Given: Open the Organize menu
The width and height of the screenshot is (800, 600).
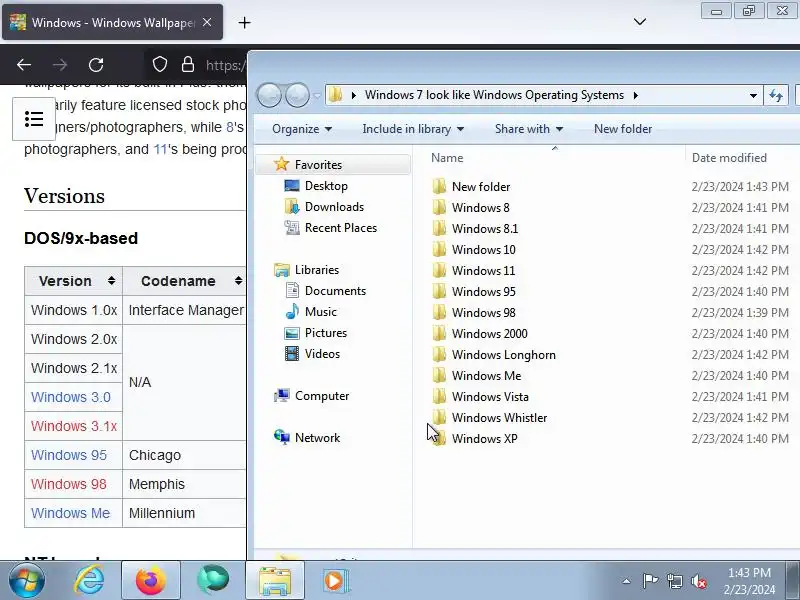Looking at the screenshot, I should (302, 129).
